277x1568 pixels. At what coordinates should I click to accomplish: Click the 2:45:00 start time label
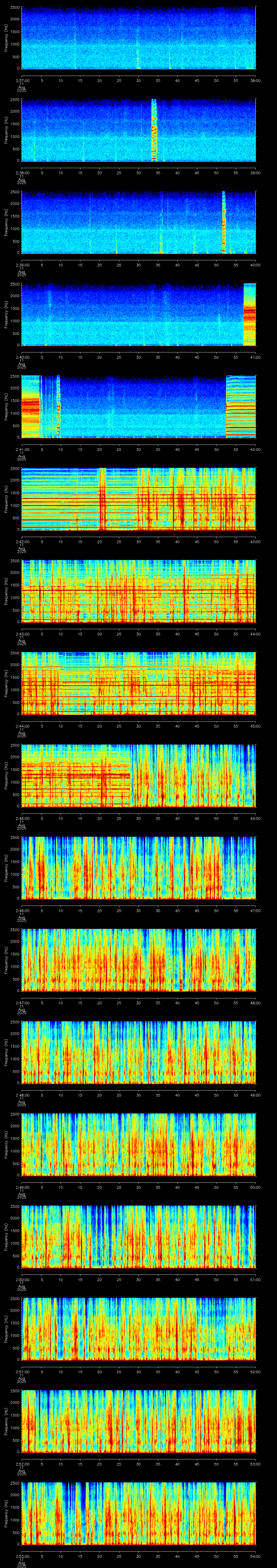pyautogui.click(x=22, y=818)
